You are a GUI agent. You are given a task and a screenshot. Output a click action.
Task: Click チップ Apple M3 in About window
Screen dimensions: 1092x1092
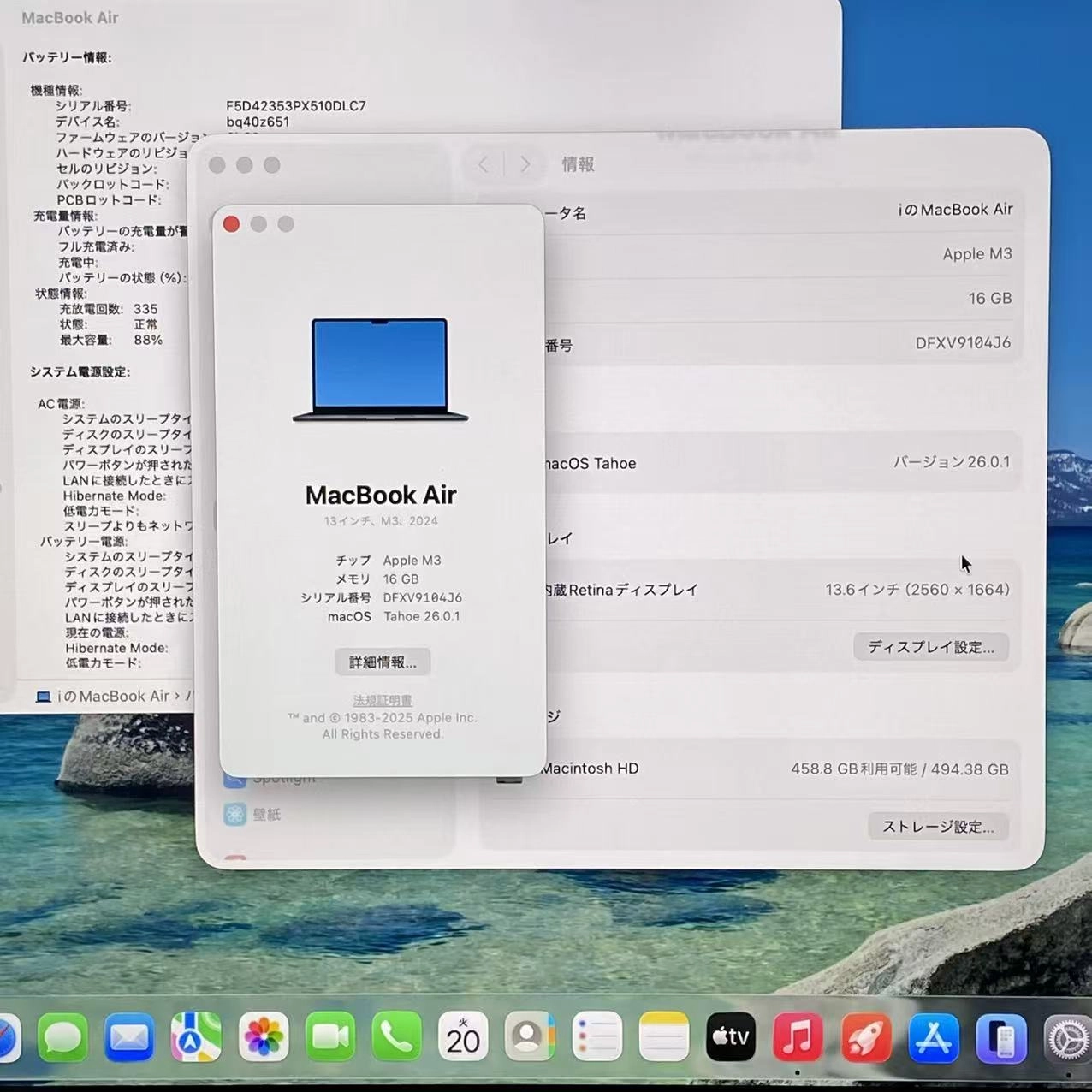388,561
